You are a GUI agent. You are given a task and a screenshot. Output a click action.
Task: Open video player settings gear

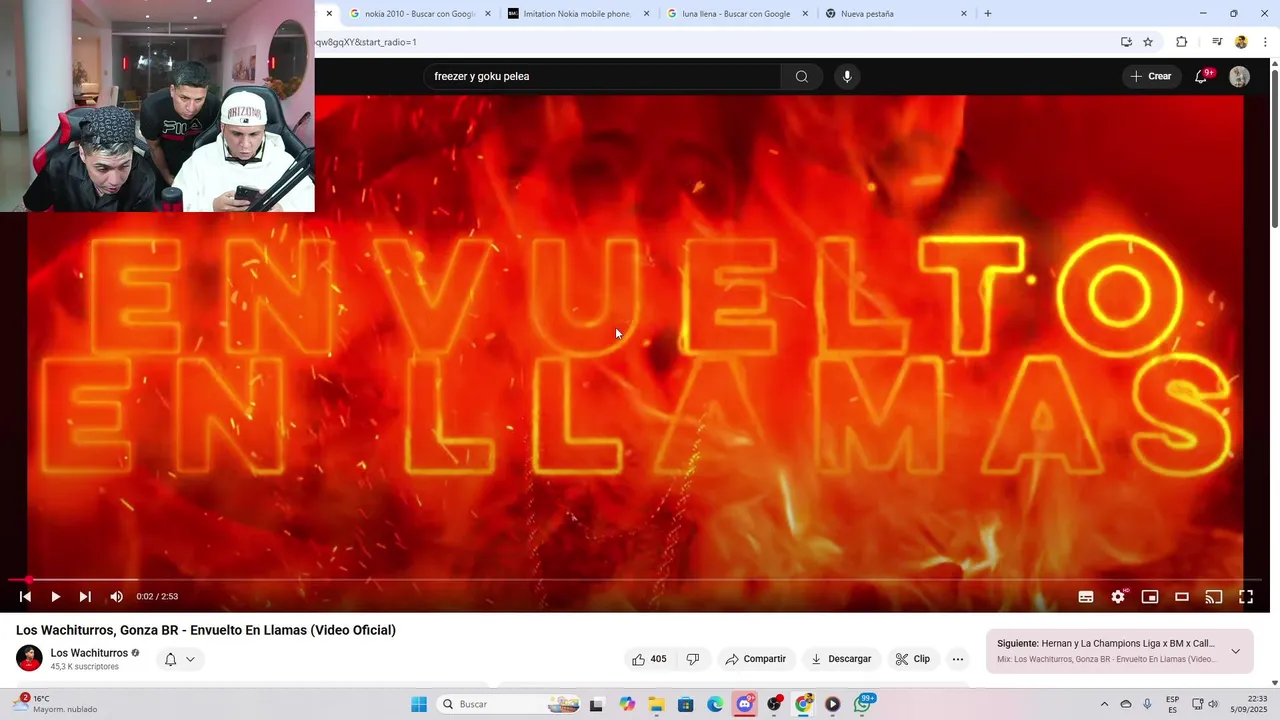pos(1118,597)
